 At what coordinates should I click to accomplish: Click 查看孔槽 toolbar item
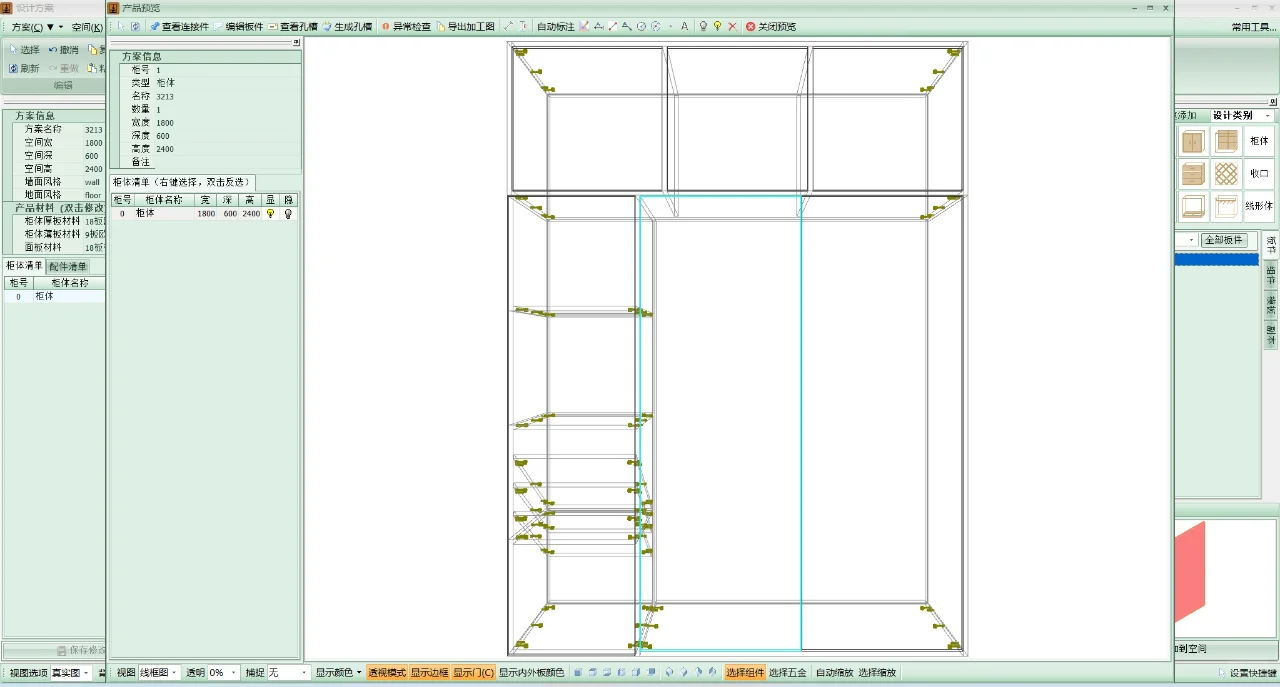[x=292, y=27]
